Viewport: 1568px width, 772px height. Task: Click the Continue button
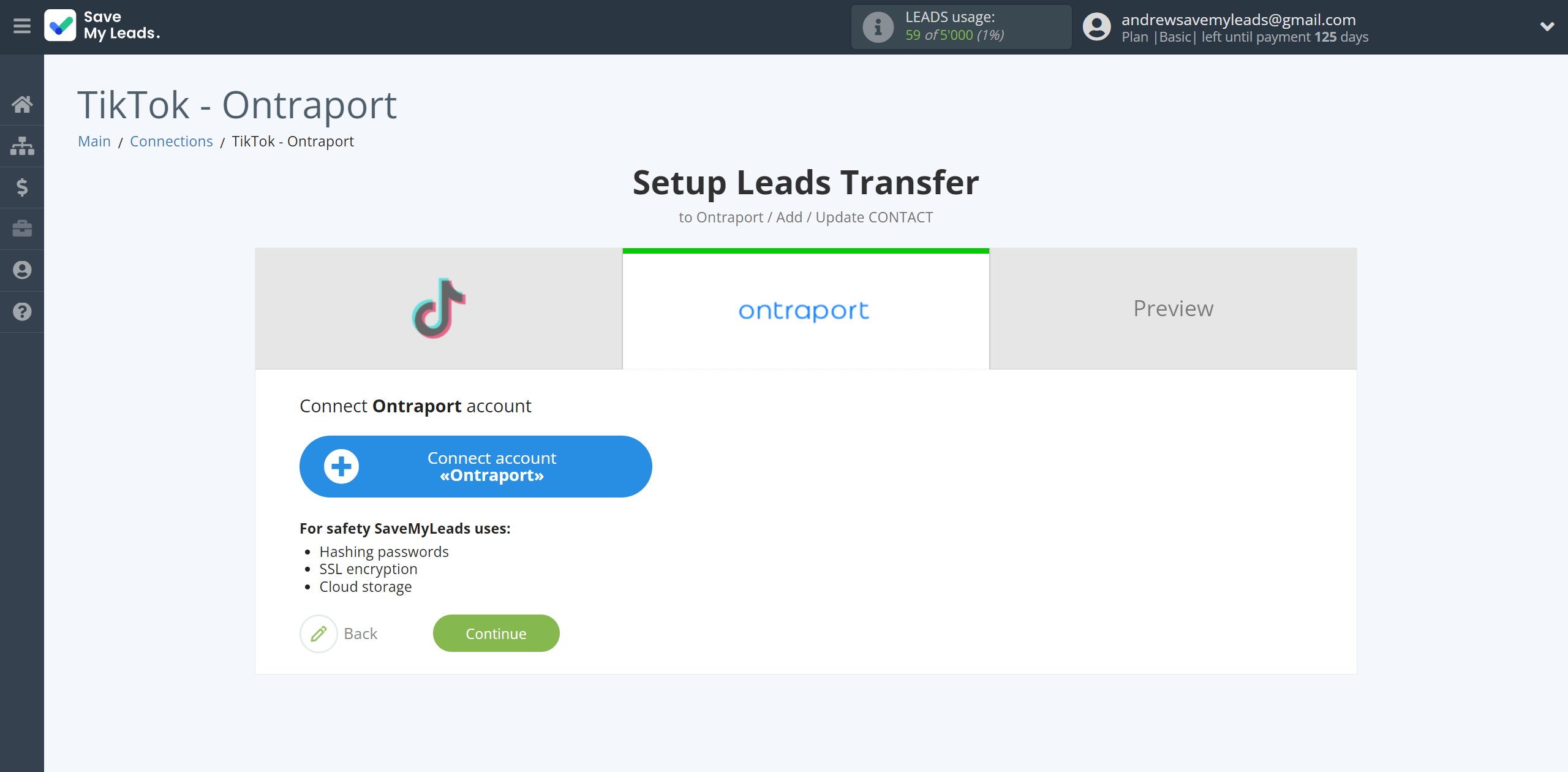point(496,633)
